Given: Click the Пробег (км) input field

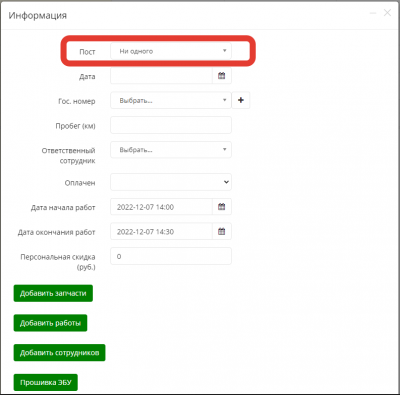Looking at the screenshot, I should point(171,125).
